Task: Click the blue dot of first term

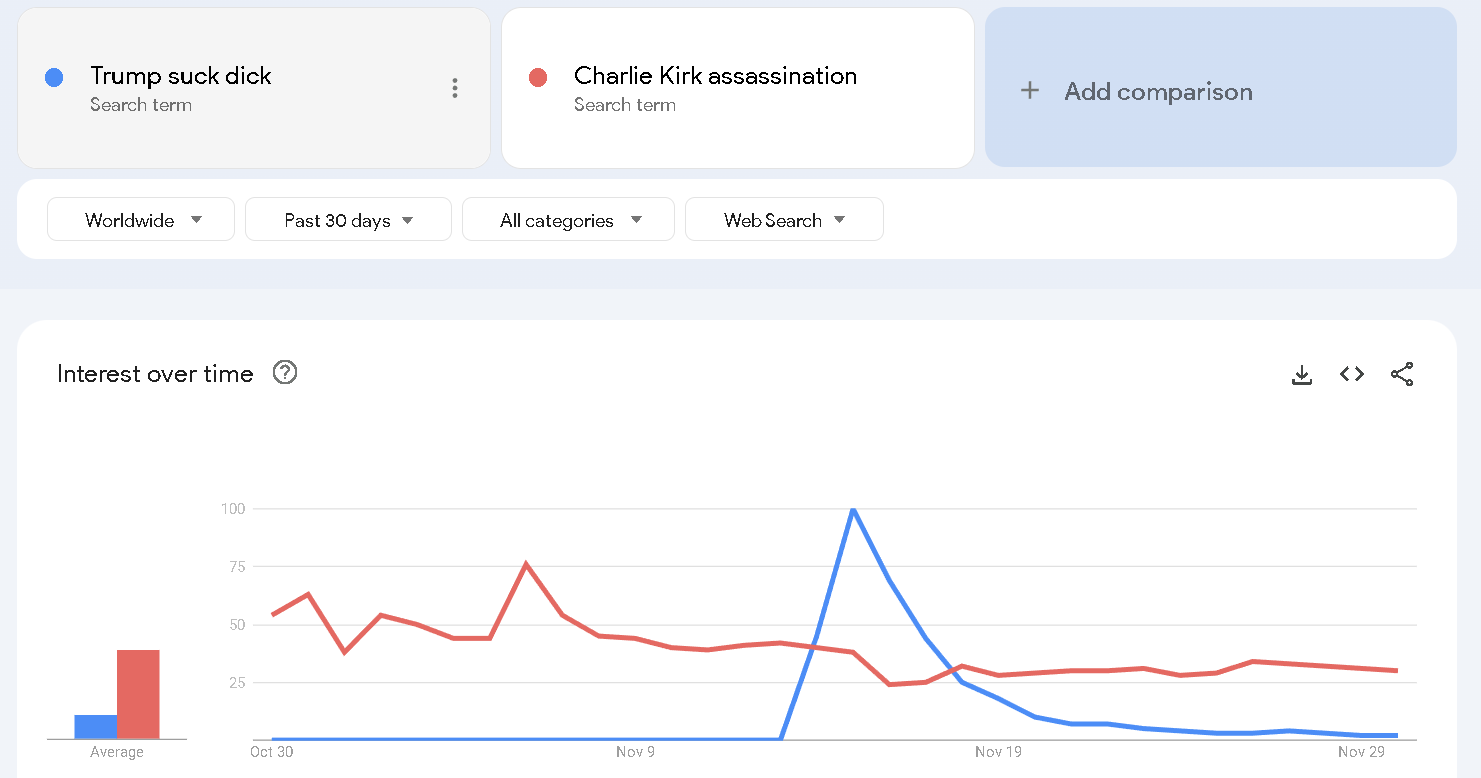Action: click(x=55, y=78)
